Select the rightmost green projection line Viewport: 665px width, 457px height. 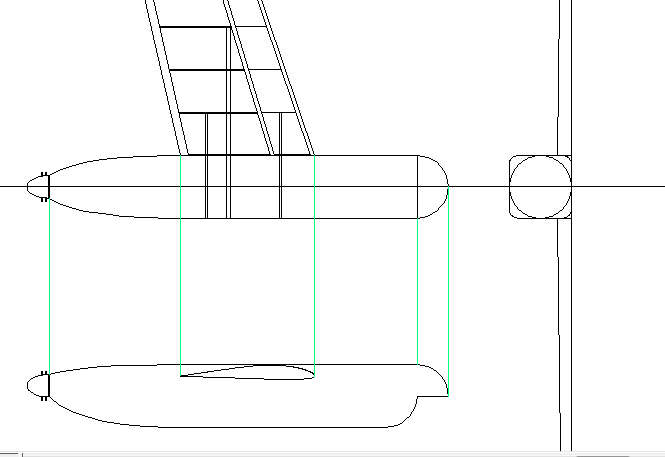(448, 291)
